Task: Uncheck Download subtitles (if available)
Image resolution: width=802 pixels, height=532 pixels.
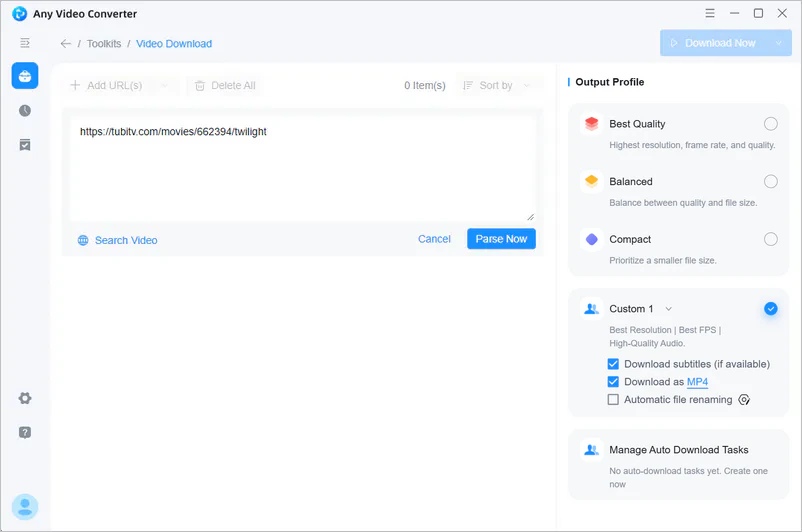Action: click(x=613, y=364)
